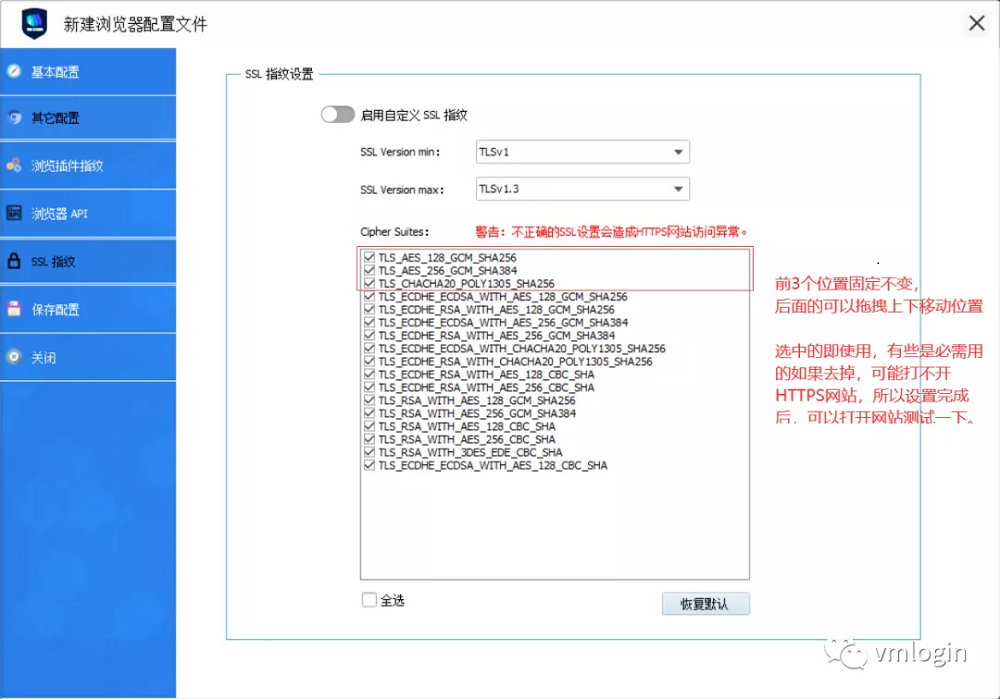The width and height of the screenshot is (1000, 699).
Task: Click the SSL 指纹设置 group title
Action: point(279,74)
